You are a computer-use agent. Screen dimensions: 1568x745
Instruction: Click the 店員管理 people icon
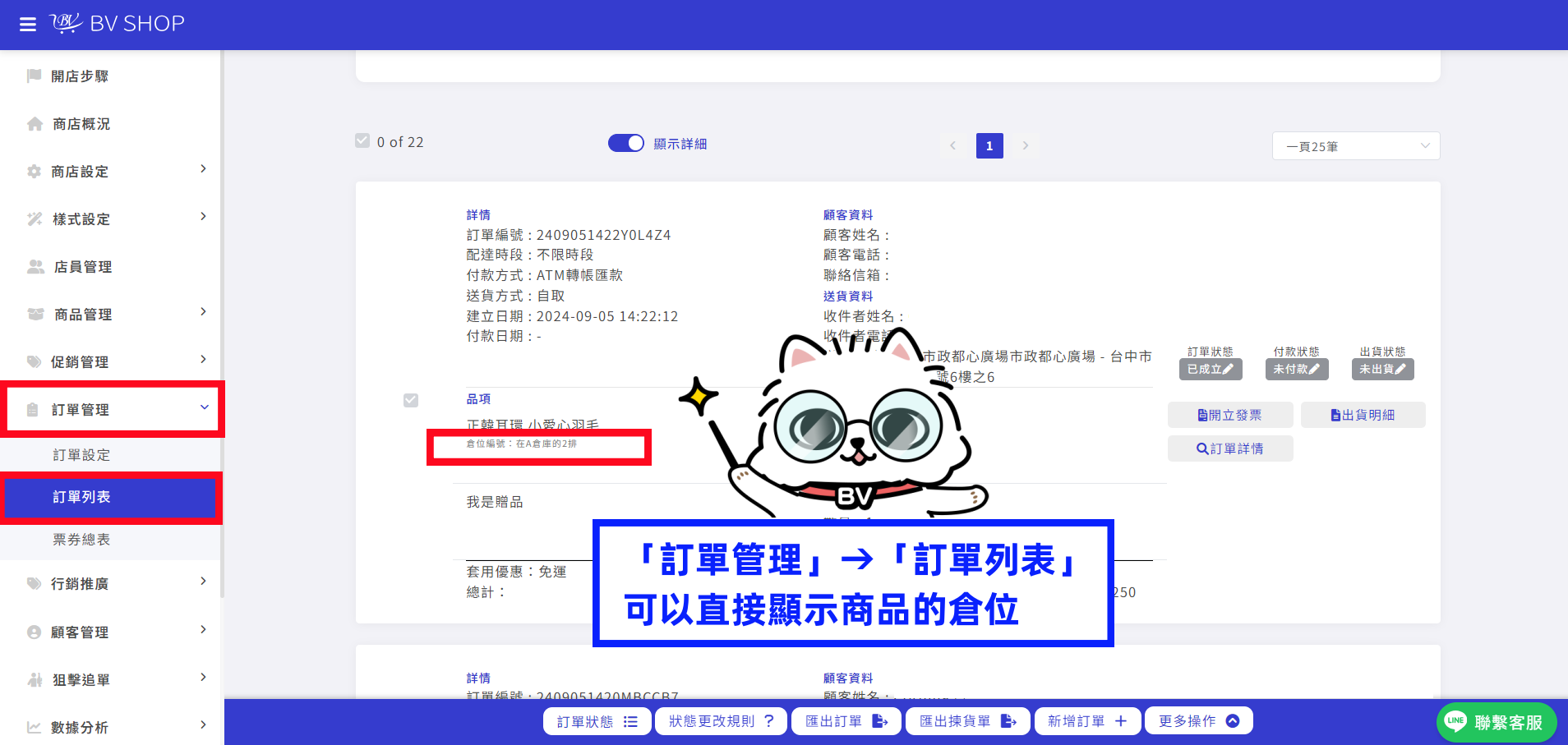click(x=35, y=267)
